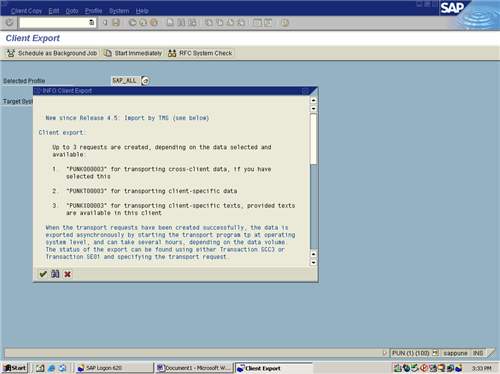Click the dialog's vertical scrollbar thumb

coord(313,139)
